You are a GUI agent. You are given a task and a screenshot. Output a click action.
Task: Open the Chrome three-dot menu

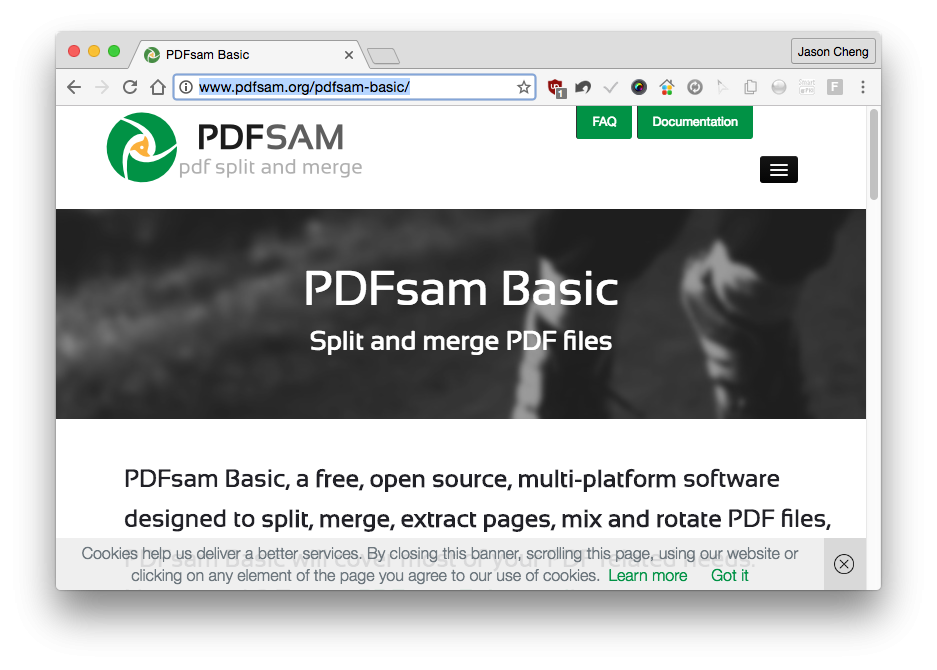click(862, 87)
